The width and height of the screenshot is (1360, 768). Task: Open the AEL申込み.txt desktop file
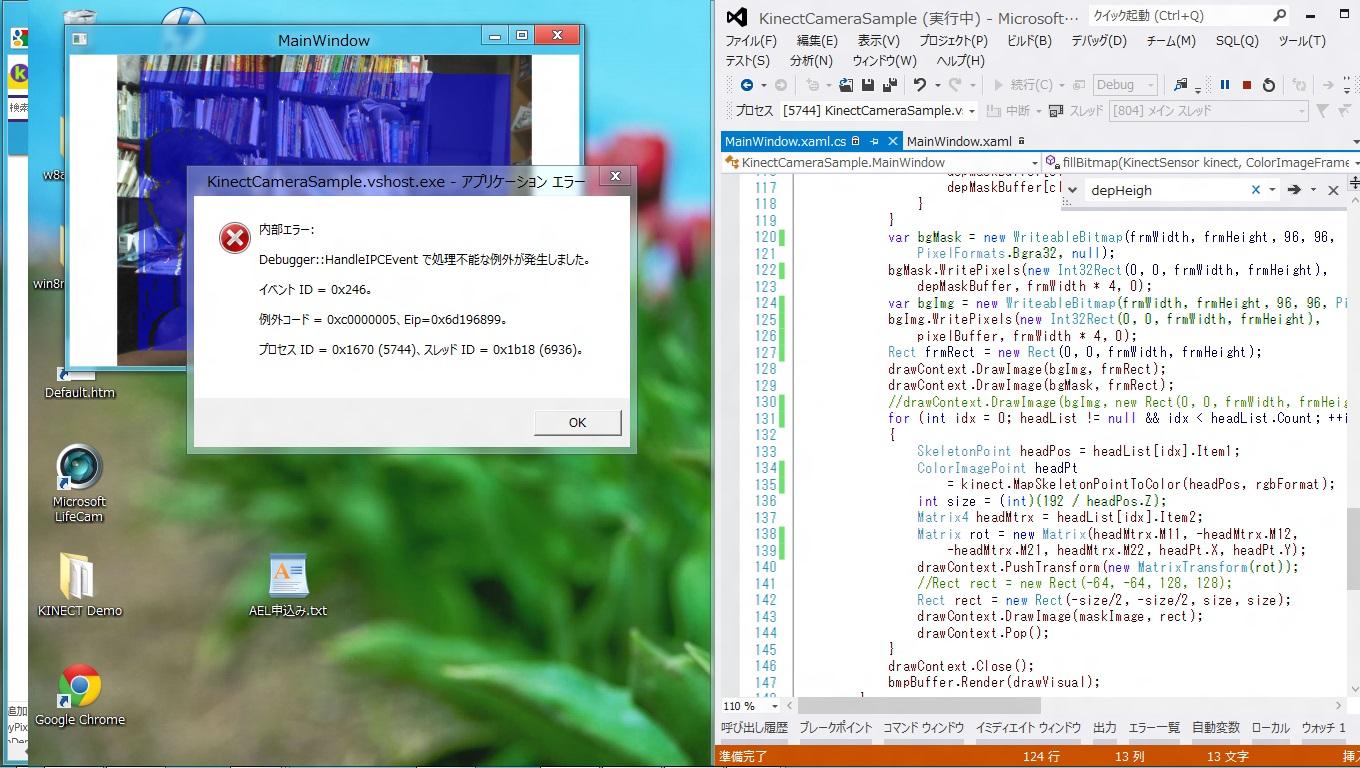pyautogui.click(x=288, y=587)
